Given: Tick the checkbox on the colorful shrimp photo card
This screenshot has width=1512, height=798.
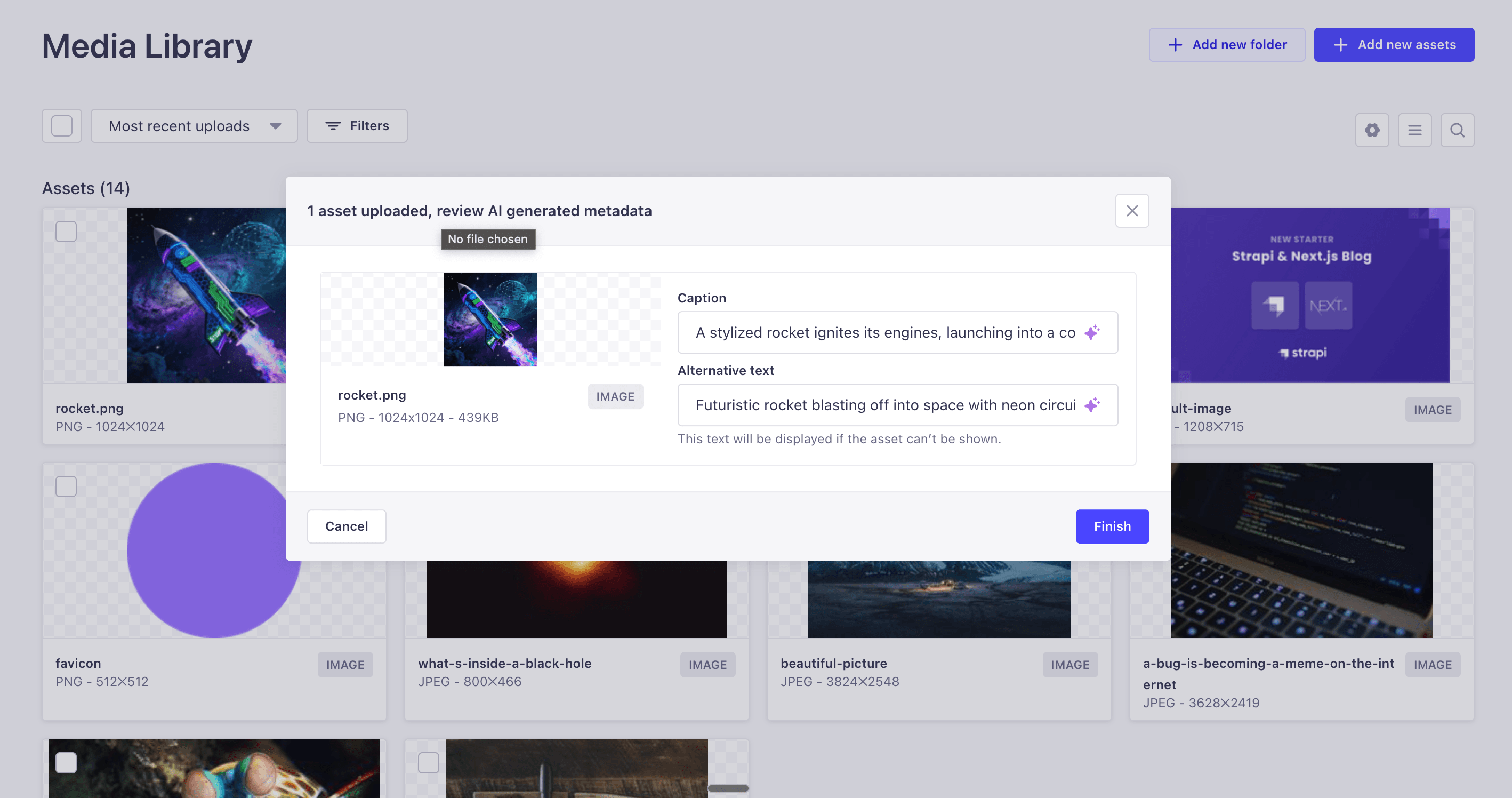Looking at the screenshot, I should [x=66, y=763].
